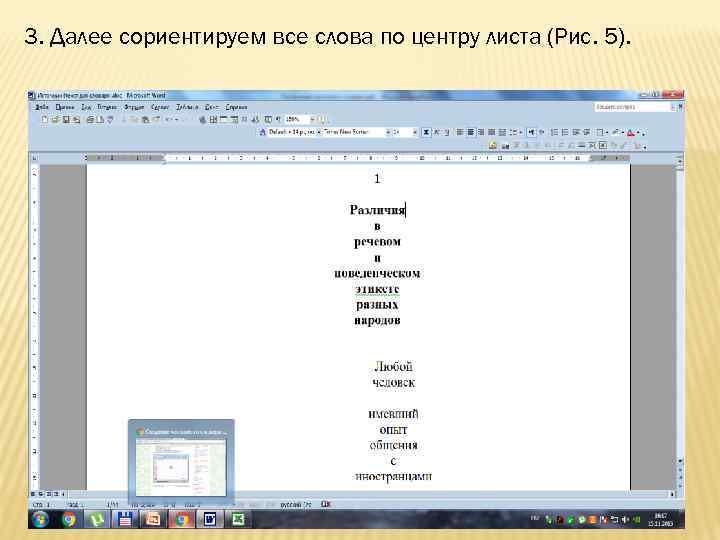
Task: Click the Insert Excel Worksheet icon
Action: coord(234,120)
